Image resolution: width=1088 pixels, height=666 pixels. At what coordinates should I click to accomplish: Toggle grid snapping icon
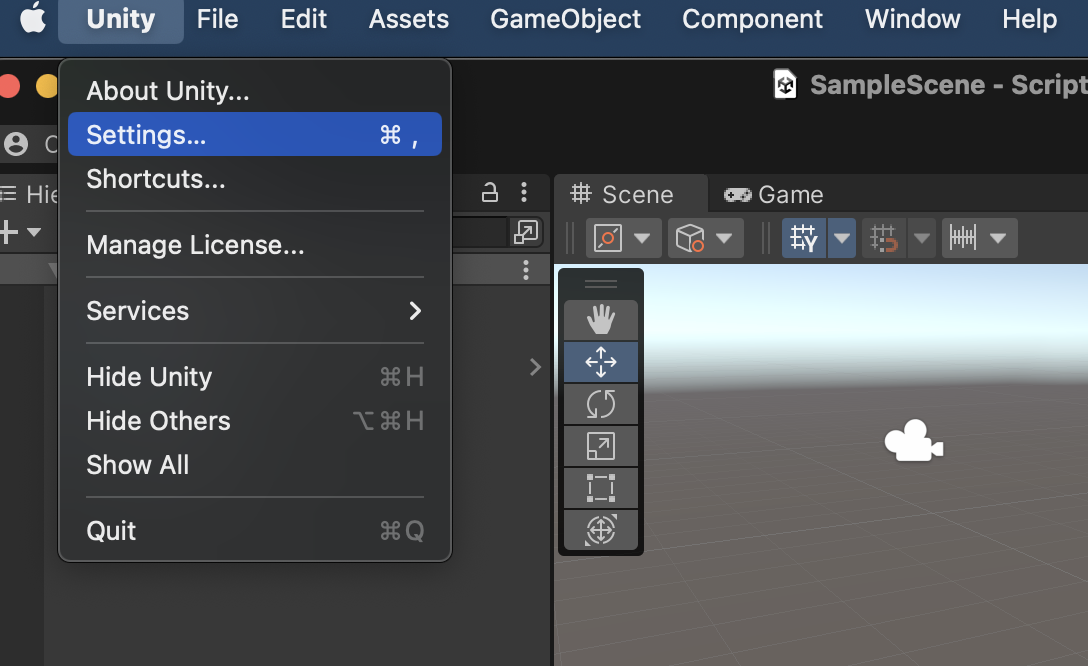(x=884, y=238)
